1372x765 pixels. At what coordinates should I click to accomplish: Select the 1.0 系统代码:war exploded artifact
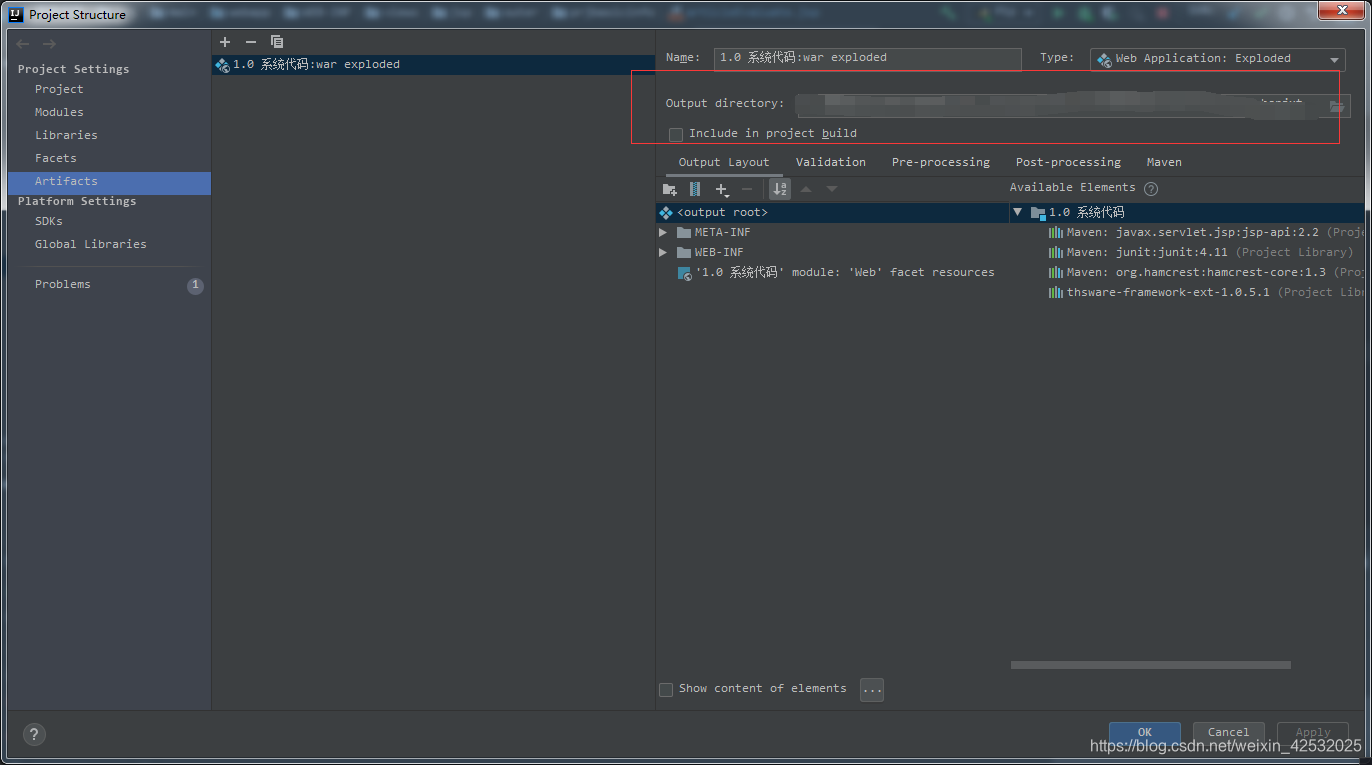[x=433, y=65]
